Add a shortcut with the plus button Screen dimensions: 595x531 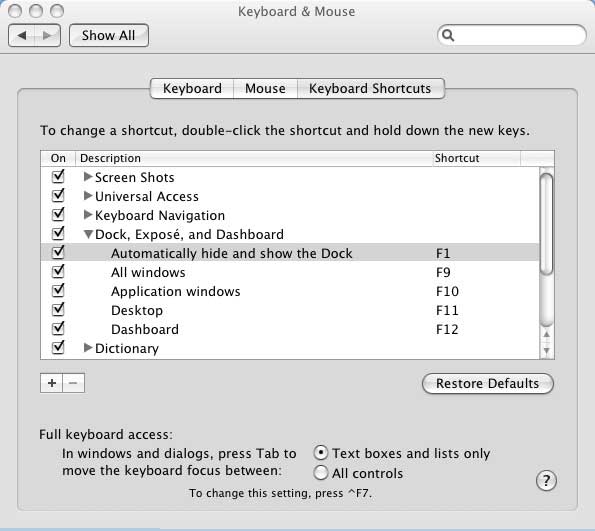(x=52, y=383)
